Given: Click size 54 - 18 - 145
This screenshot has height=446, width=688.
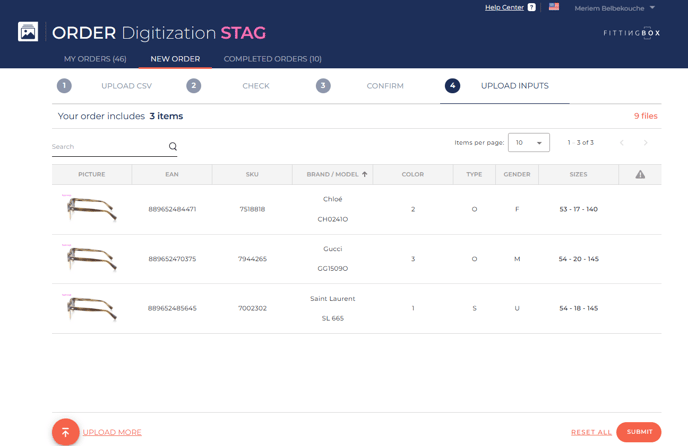Looking at the screenshot, I should pyautogui.click(x=578, y=309).
